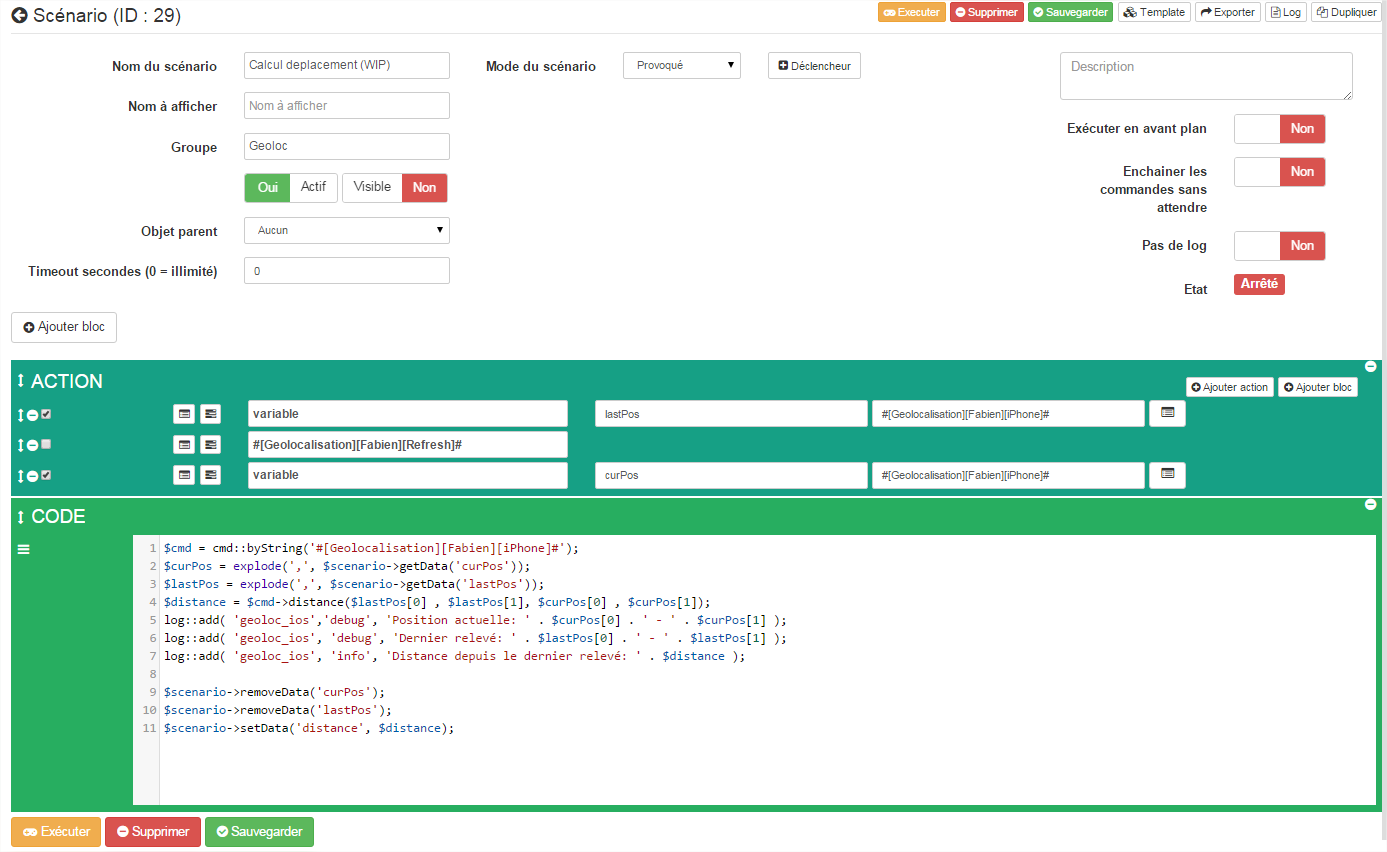Click the hamburger icon in CODE block
Screen dimensions: 1387x852
click(x=24, y=549)
